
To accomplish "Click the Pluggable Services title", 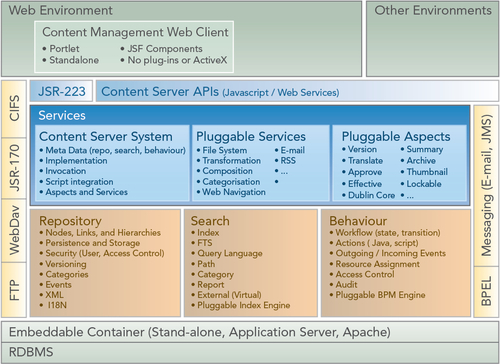I will click(251, 136).
